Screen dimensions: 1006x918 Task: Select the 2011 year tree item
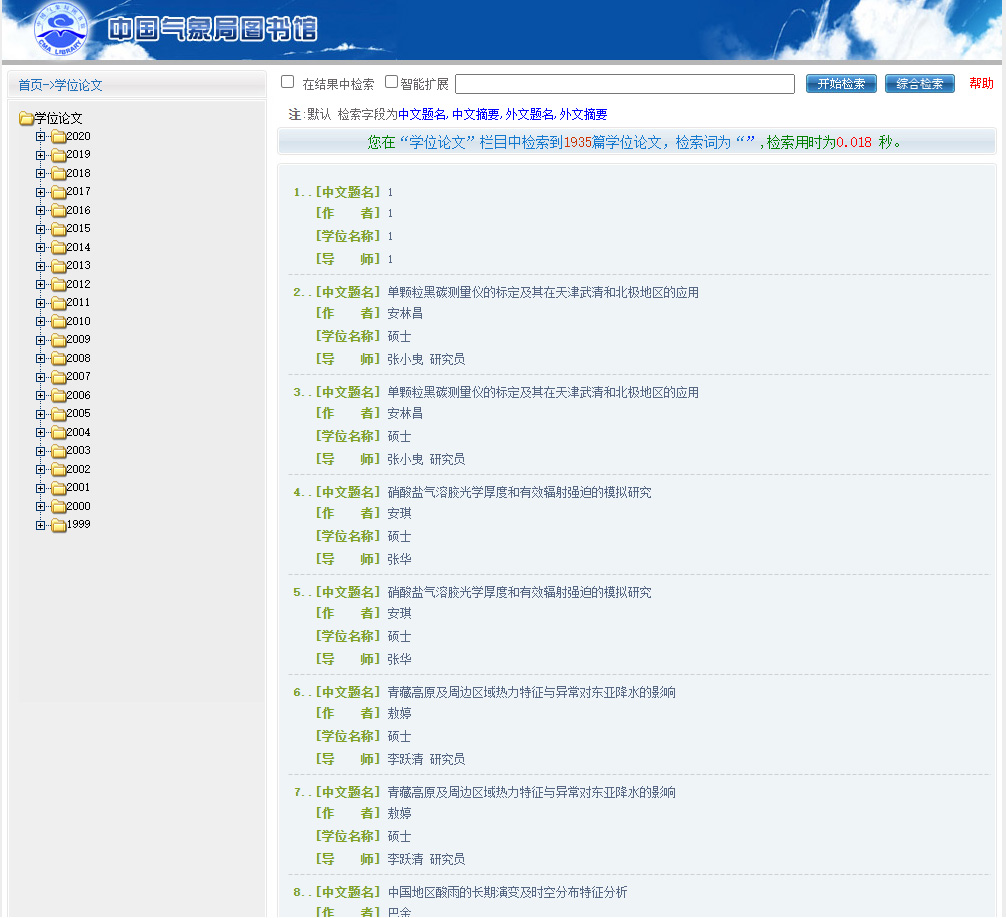pos(78,303)
